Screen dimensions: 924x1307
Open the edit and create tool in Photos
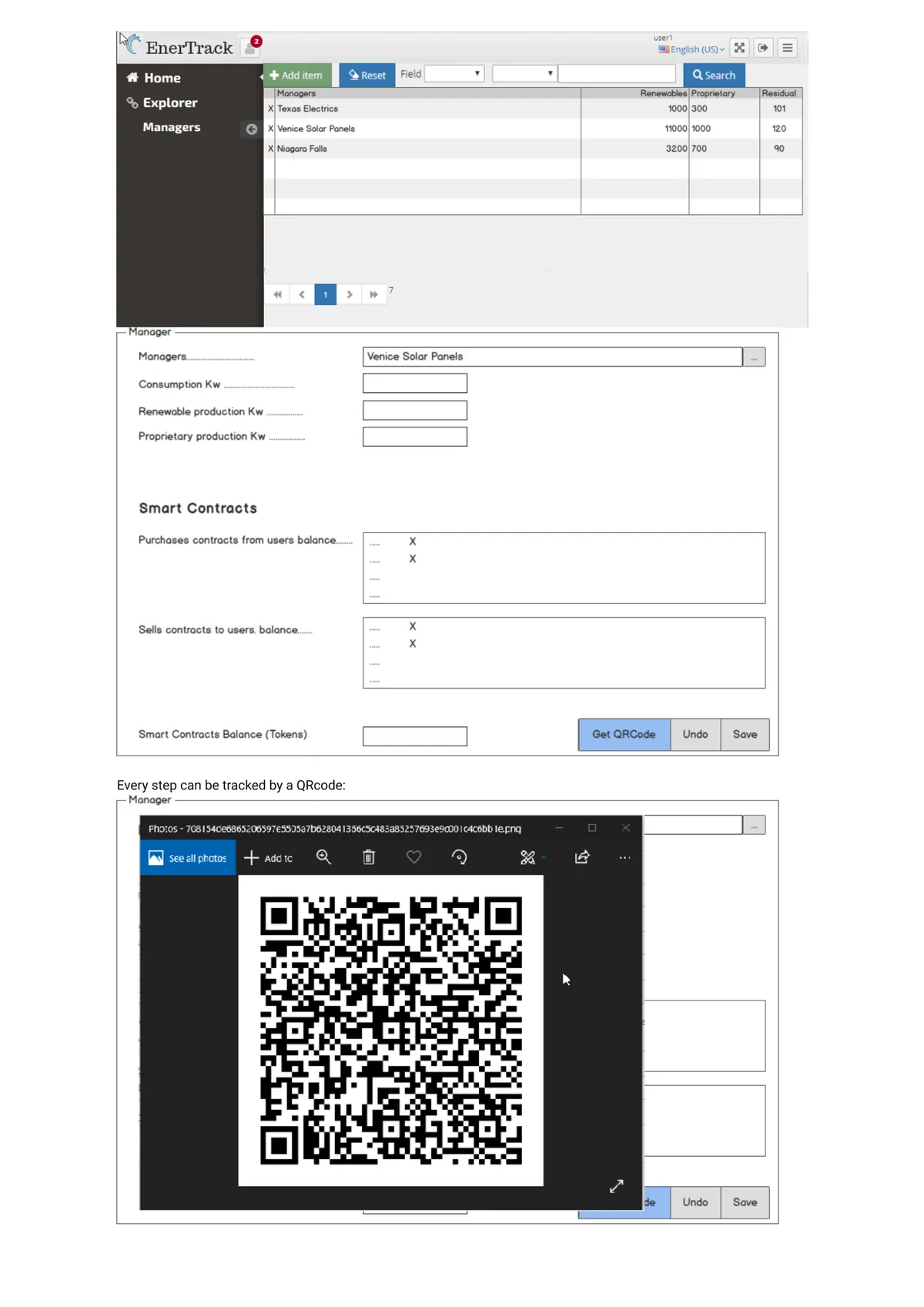click(528, 857)
